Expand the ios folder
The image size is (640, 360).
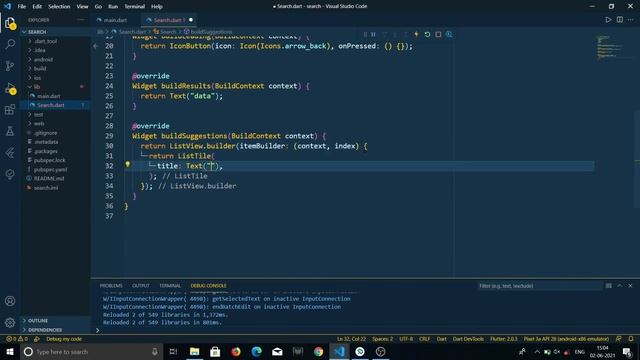[55, 78]
